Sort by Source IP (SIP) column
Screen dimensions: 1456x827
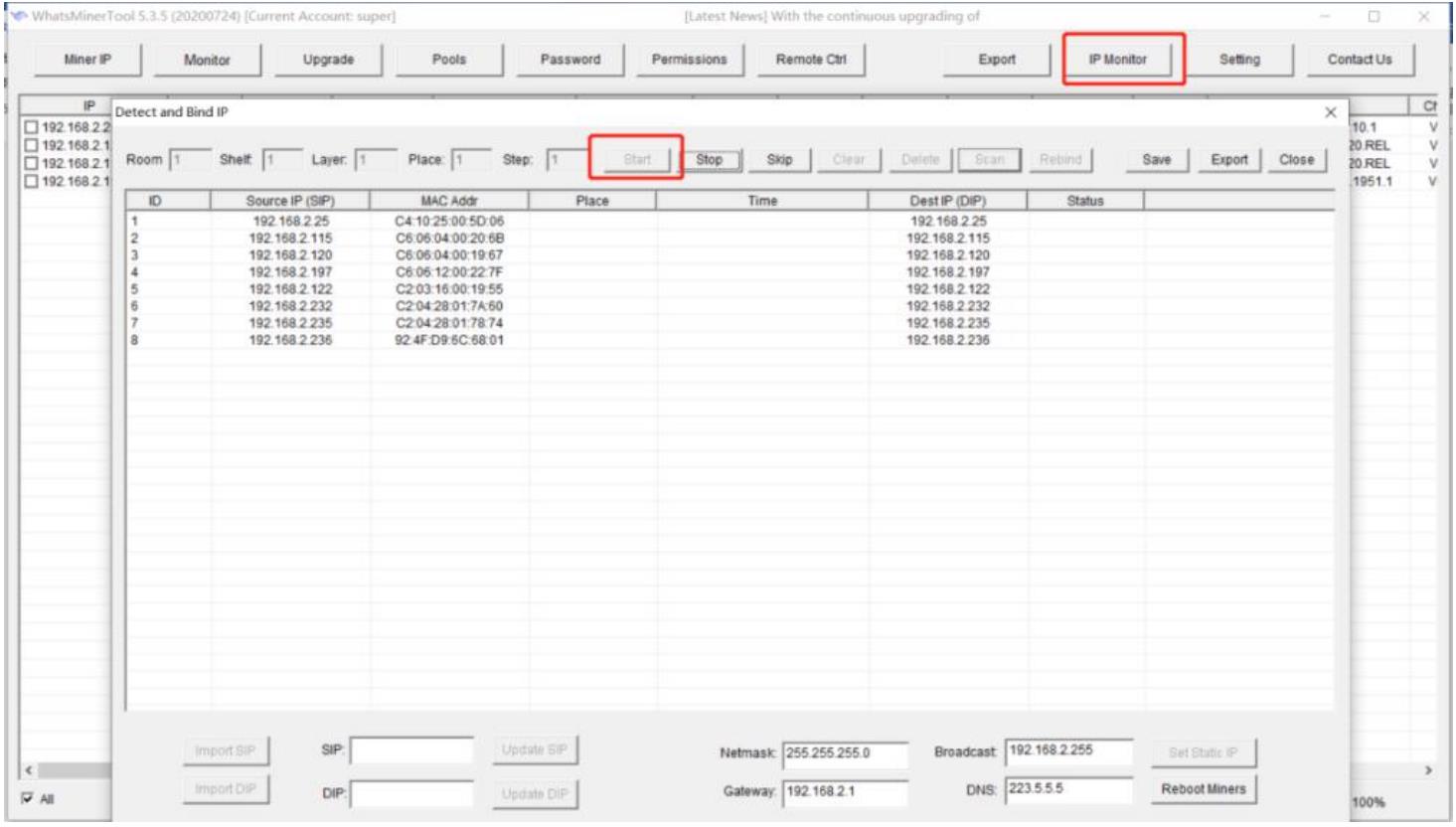point(289,201)
